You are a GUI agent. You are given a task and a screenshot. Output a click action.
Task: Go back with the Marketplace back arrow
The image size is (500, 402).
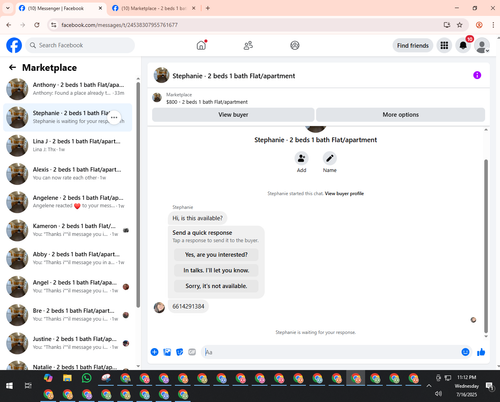click(12, 68)
